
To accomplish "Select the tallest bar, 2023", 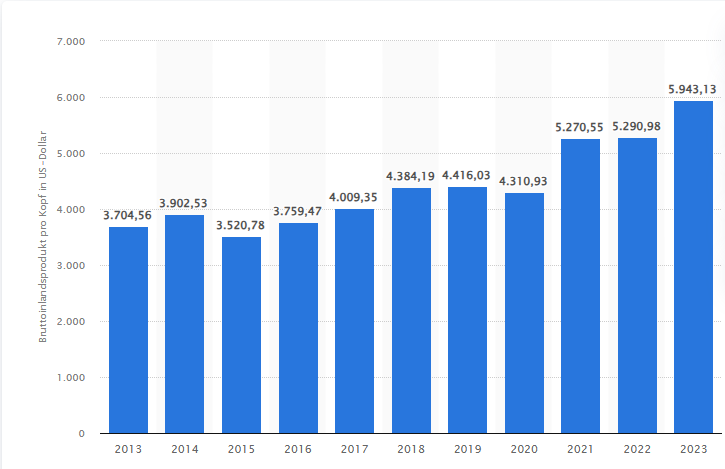I will click(693, 267).
